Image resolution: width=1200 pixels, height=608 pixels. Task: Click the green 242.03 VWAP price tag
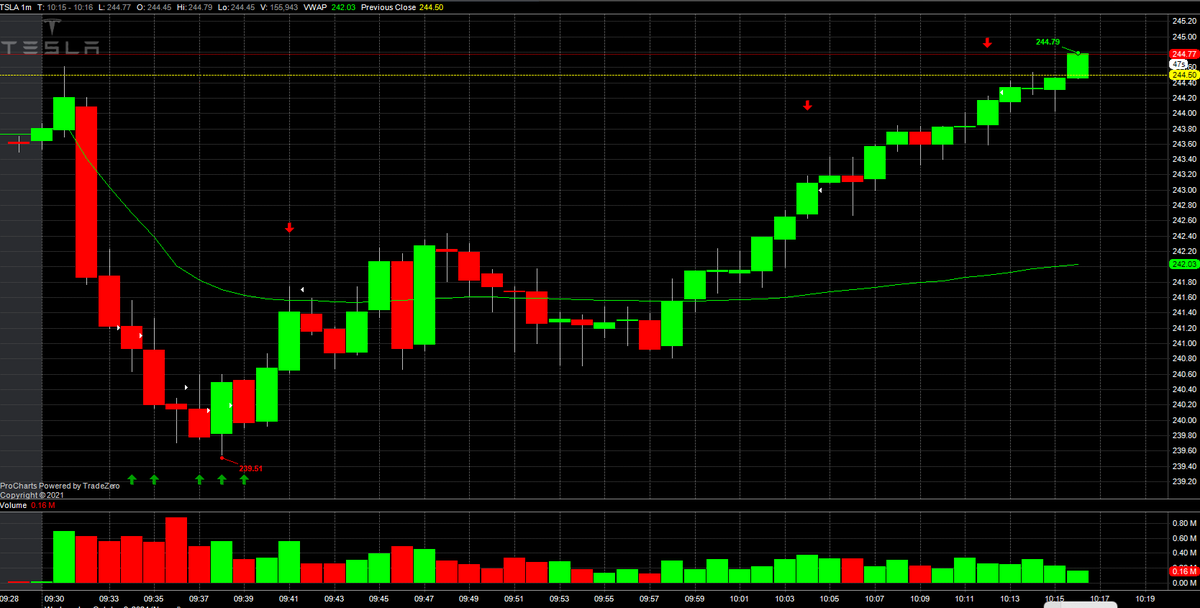[x=1182, y=264]
